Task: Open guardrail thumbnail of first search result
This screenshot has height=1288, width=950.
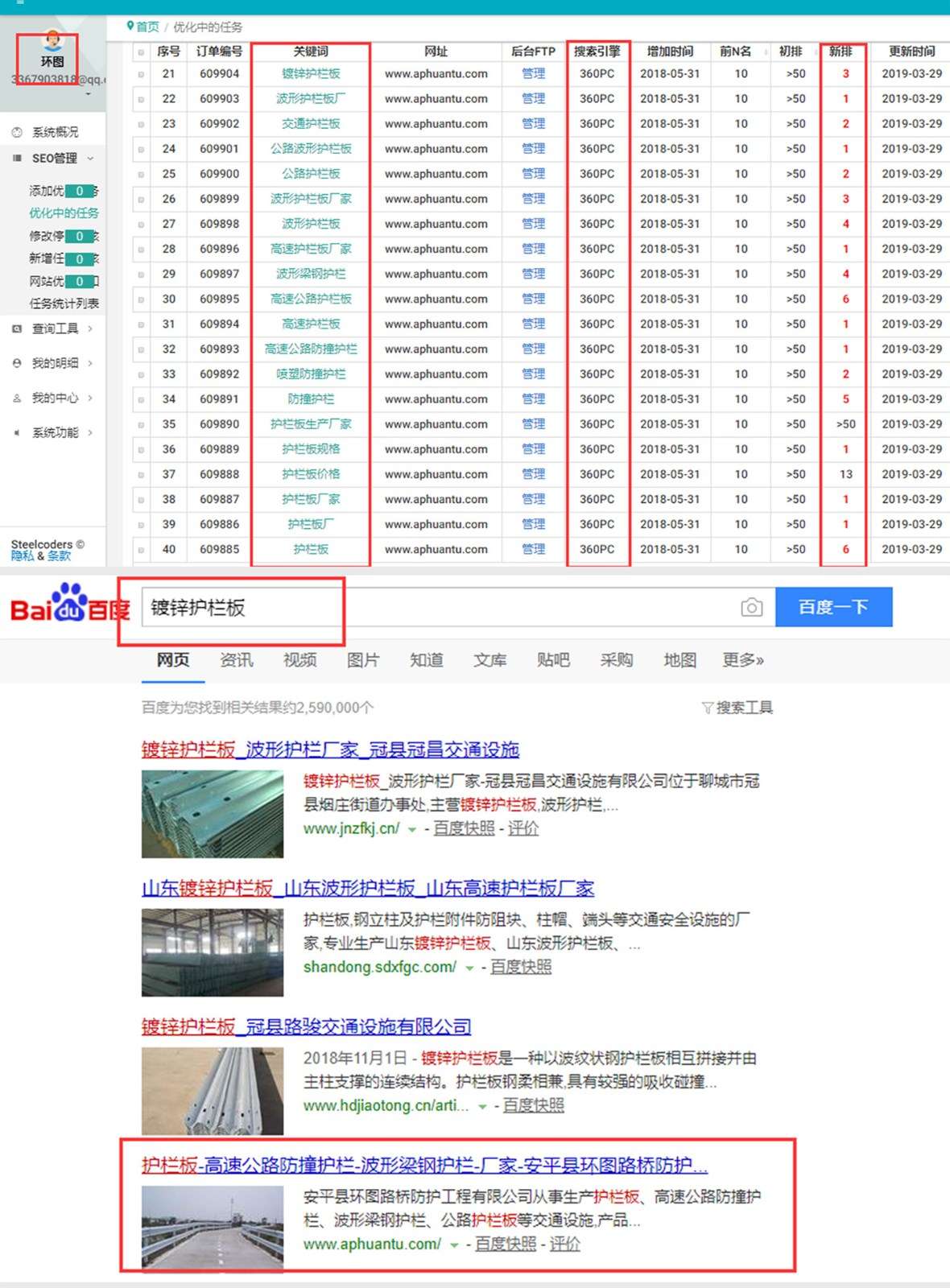Action: [x=213, y=814]
